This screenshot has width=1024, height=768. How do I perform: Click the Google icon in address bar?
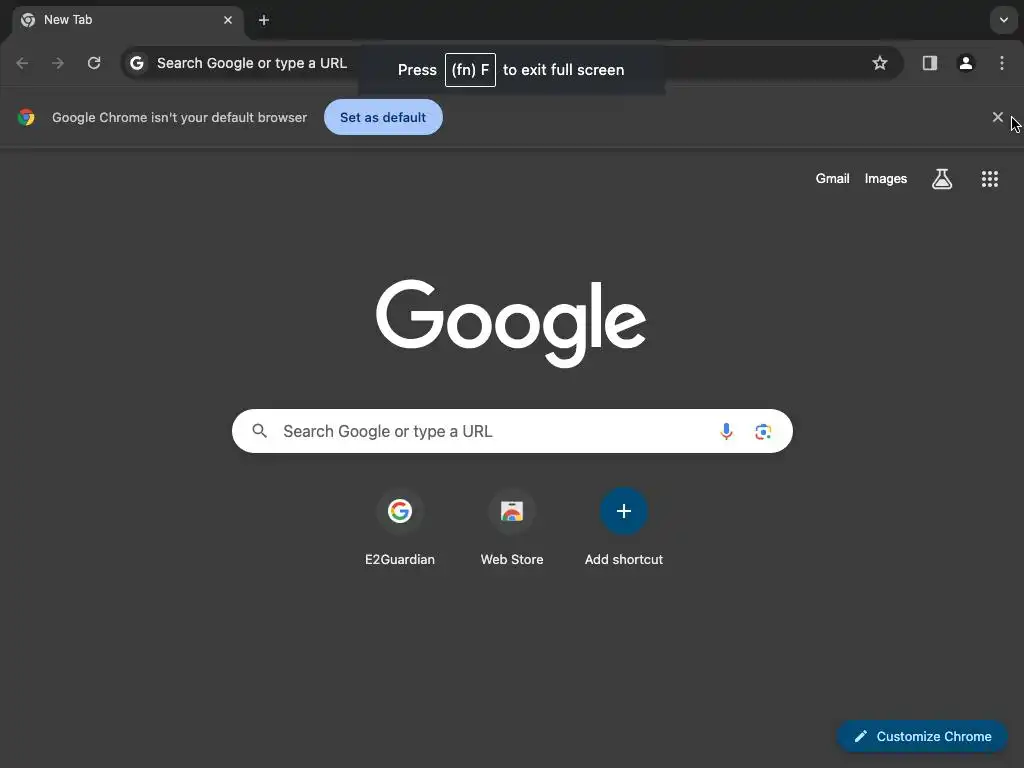pyautogui.click(x=136, y=63)
